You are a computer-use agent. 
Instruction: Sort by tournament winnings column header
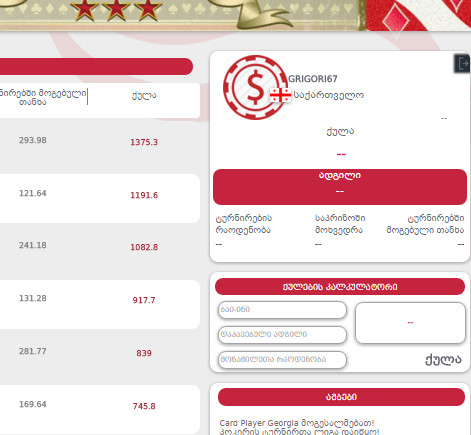(43, 97)
